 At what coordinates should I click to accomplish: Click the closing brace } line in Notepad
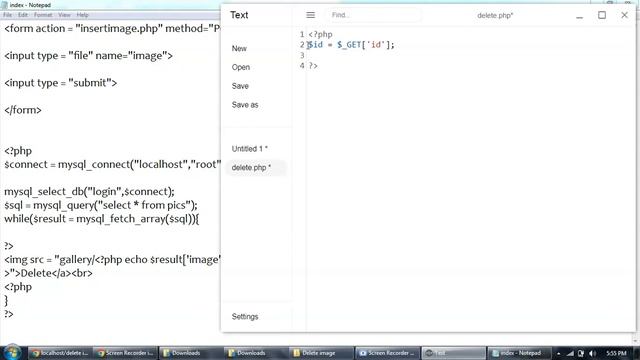[x=6, y=300]
